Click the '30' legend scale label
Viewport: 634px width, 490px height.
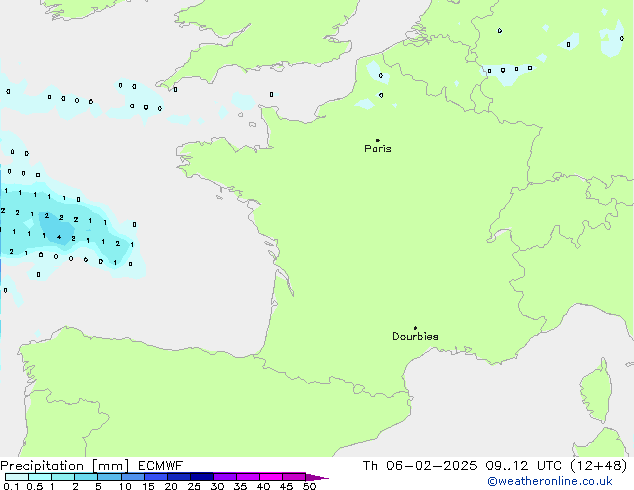pyautogui.click(x=217, y=486)
